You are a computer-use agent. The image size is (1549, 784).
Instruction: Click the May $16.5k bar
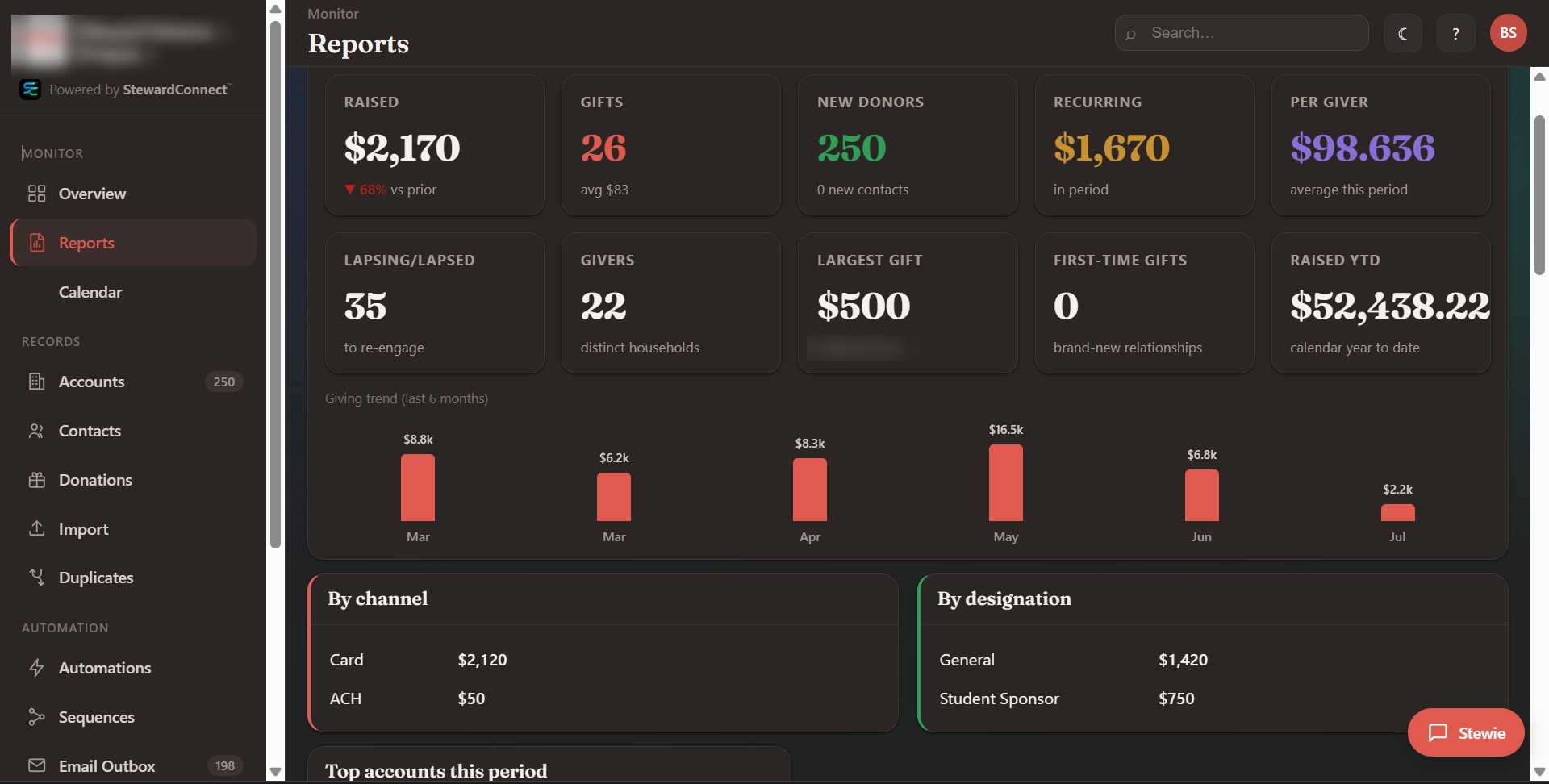tap(1006, 482)
